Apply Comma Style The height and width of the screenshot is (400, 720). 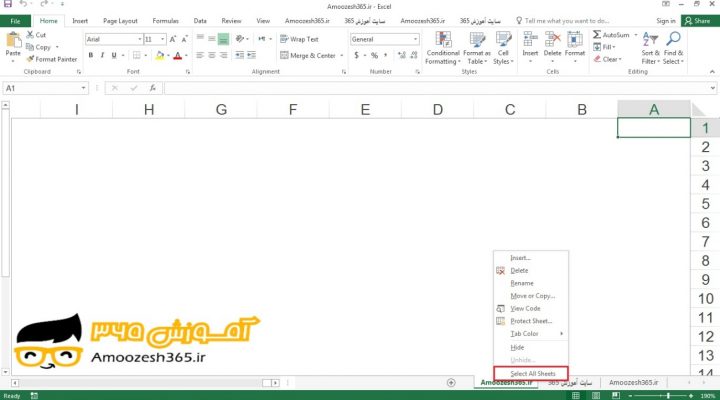click(x=386, y=56)
